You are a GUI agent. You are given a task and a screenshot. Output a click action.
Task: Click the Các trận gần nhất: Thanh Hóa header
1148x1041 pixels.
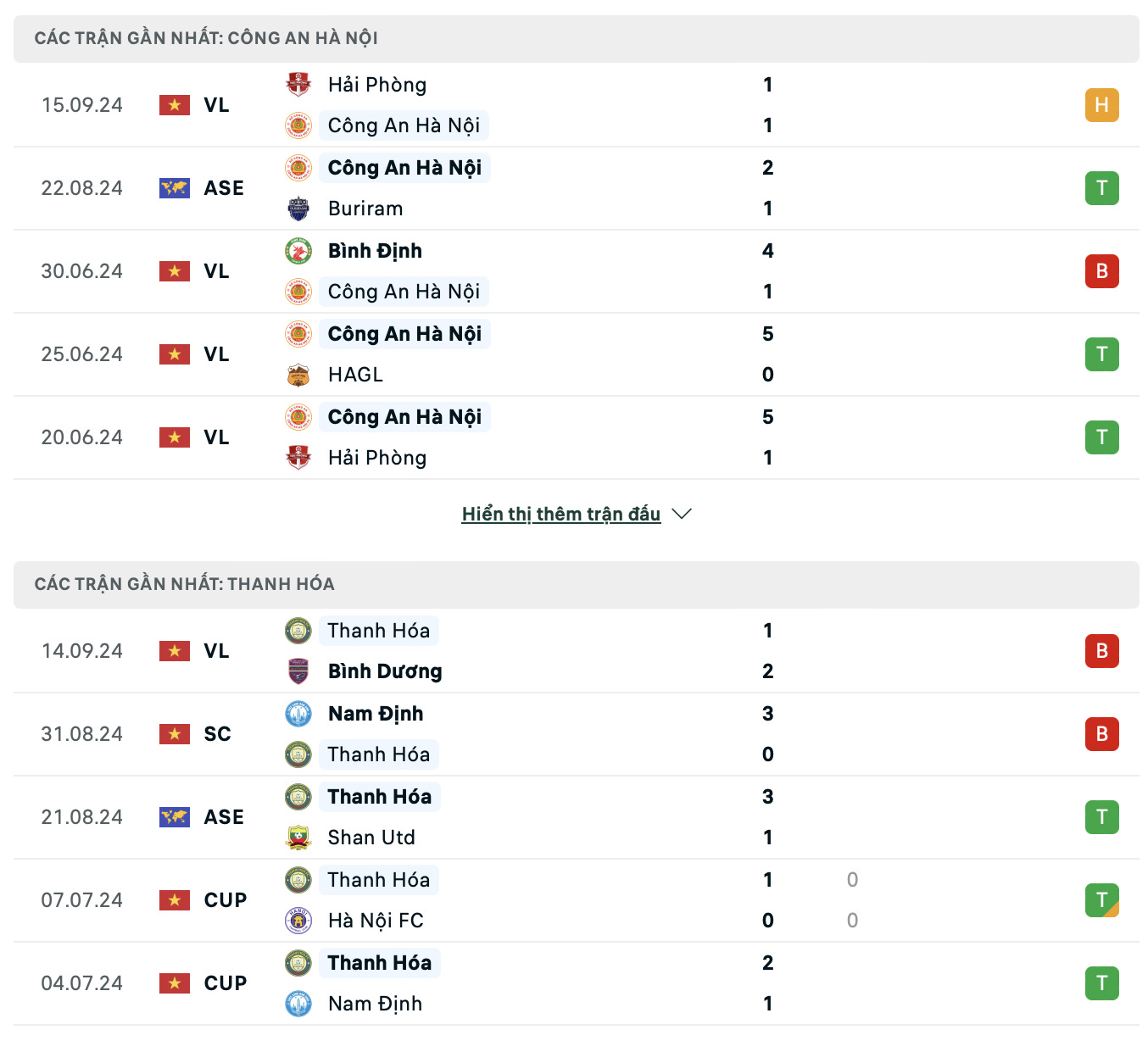pos(185,584)
